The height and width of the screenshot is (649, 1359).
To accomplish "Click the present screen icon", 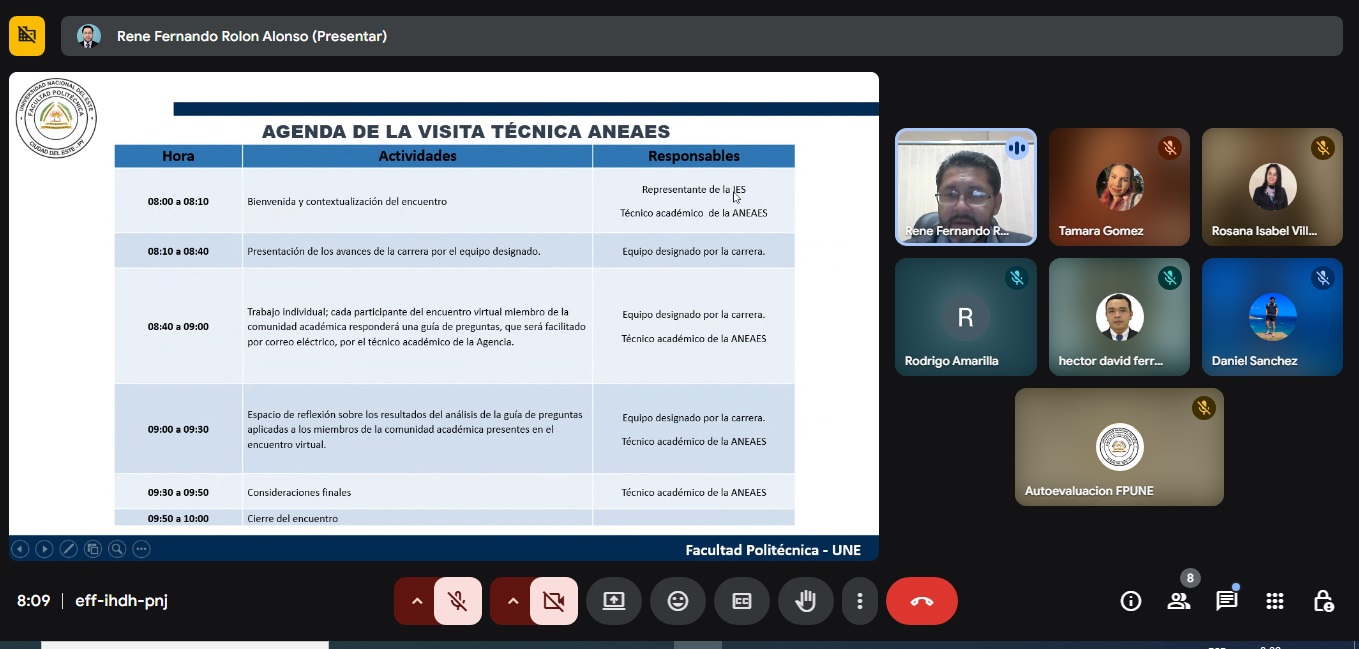I will (x=613, y=601).
